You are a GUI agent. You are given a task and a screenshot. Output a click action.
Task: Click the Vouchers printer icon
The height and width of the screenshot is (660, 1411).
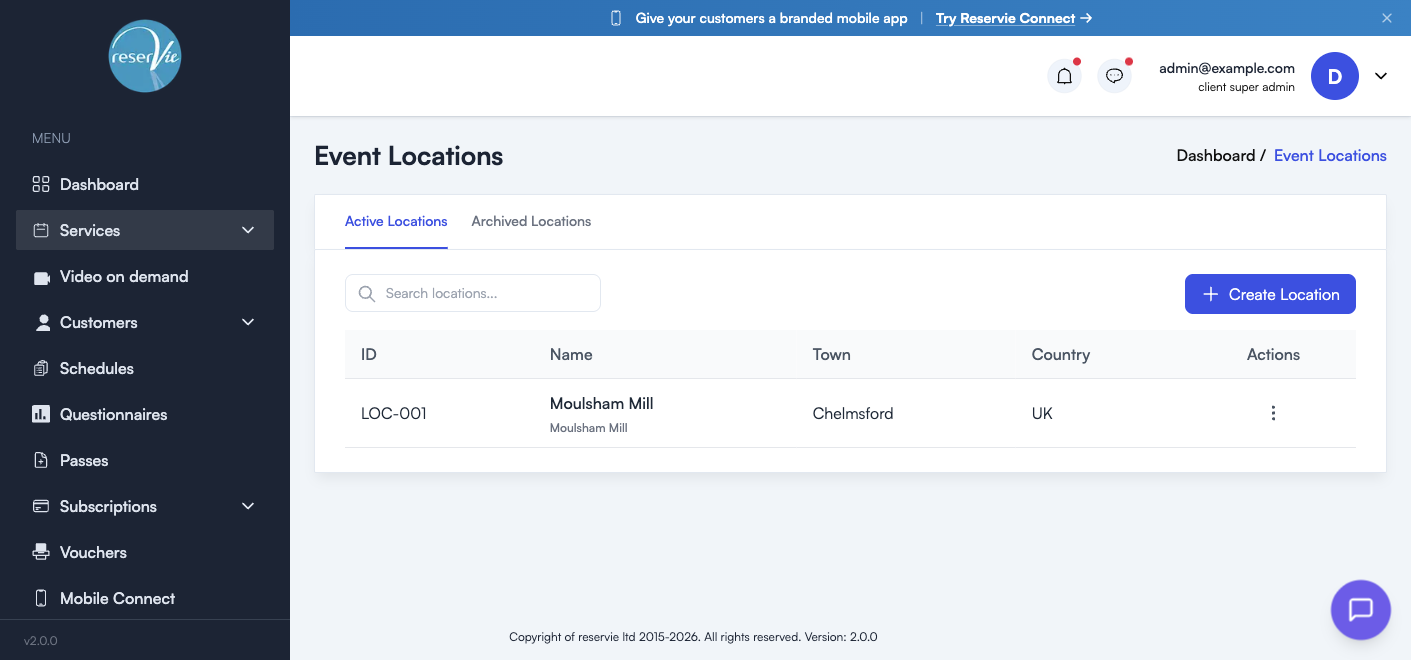41,552
